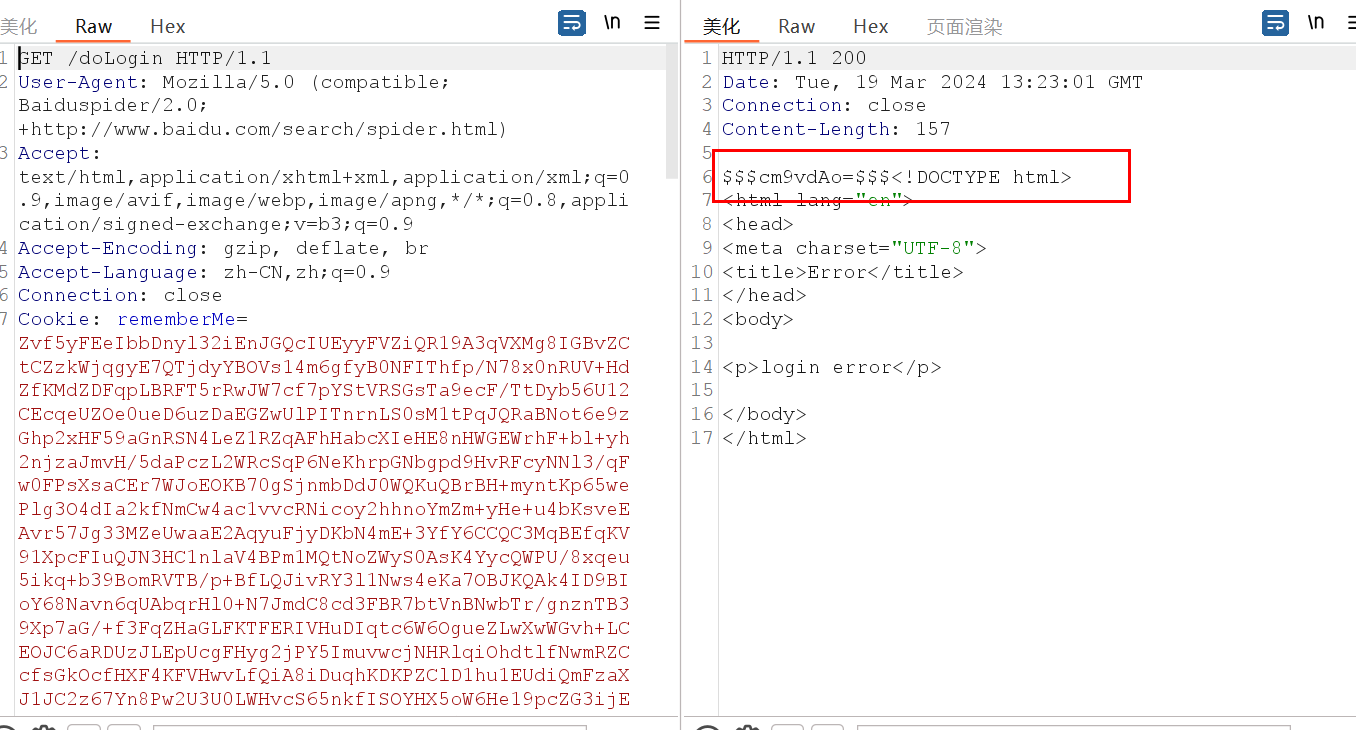
Task: Click the '<body>' opening tag line
Action: pos(757,319)
